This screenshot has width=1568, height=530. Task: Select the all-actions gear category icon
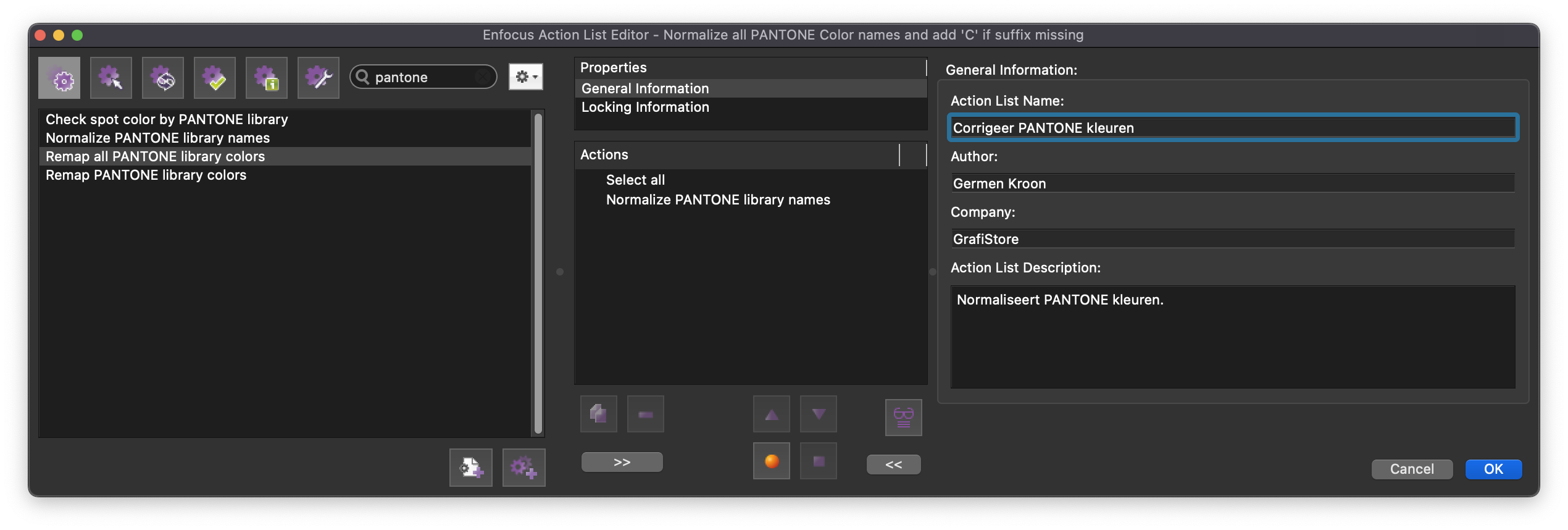(59, 78)
